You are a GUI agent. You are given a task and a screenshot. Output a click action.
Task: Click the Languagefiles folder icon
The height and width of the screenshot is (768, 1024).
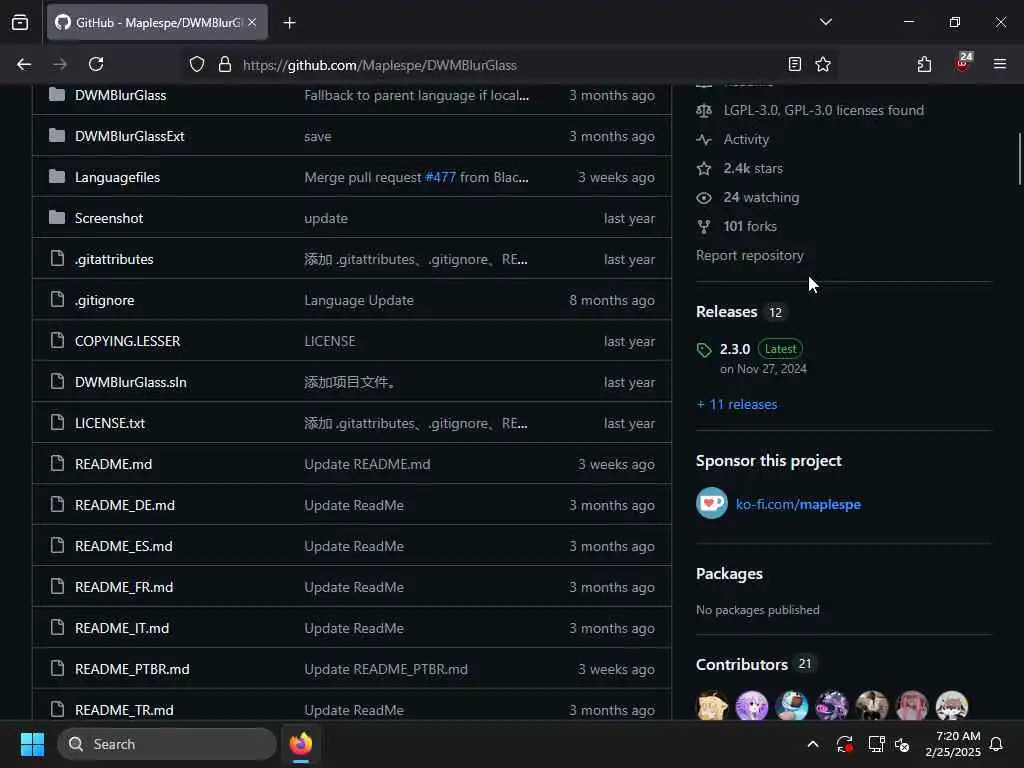(57, 177)
